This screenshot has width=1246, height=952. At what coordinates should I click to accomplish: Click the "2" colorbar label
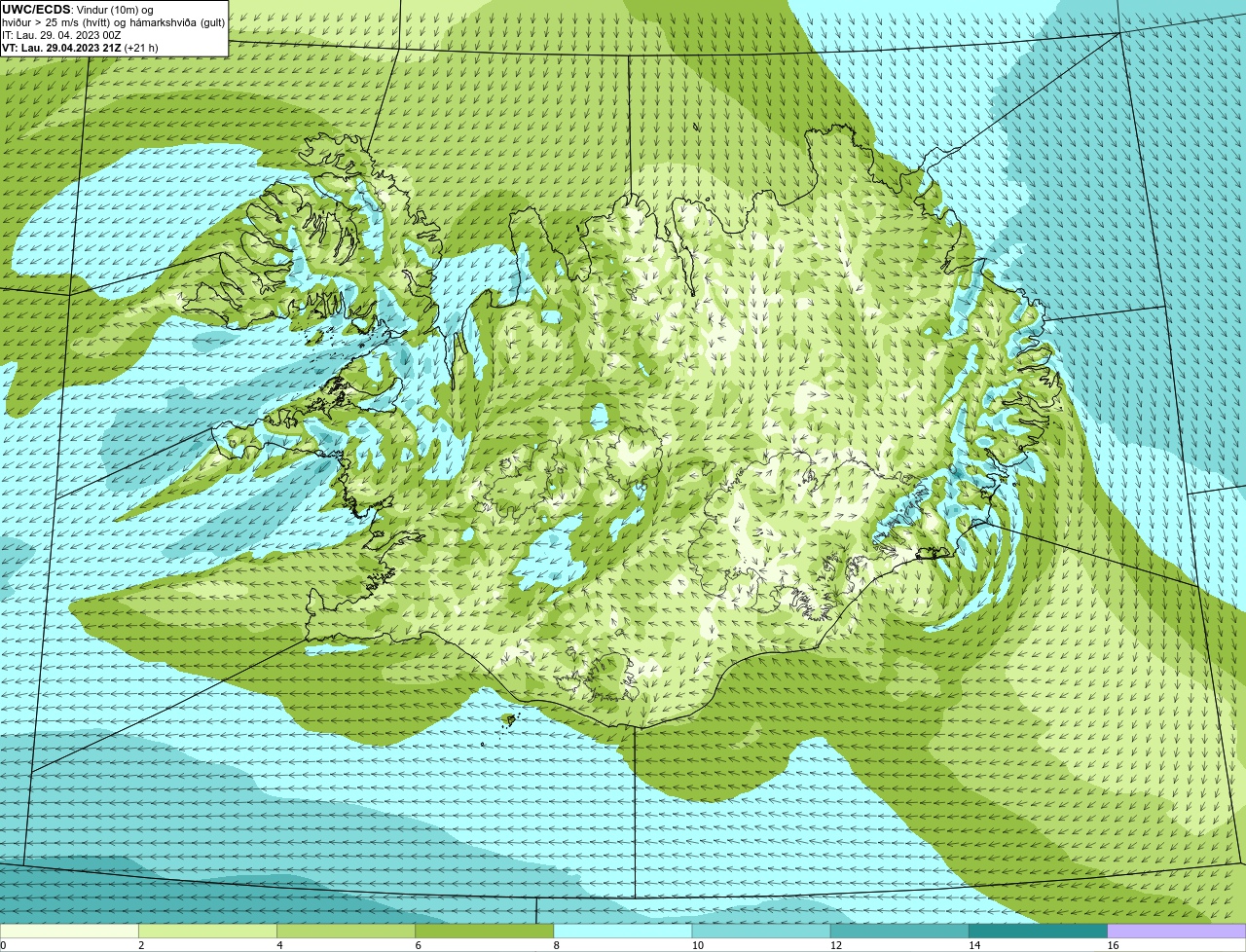[141, 945]
